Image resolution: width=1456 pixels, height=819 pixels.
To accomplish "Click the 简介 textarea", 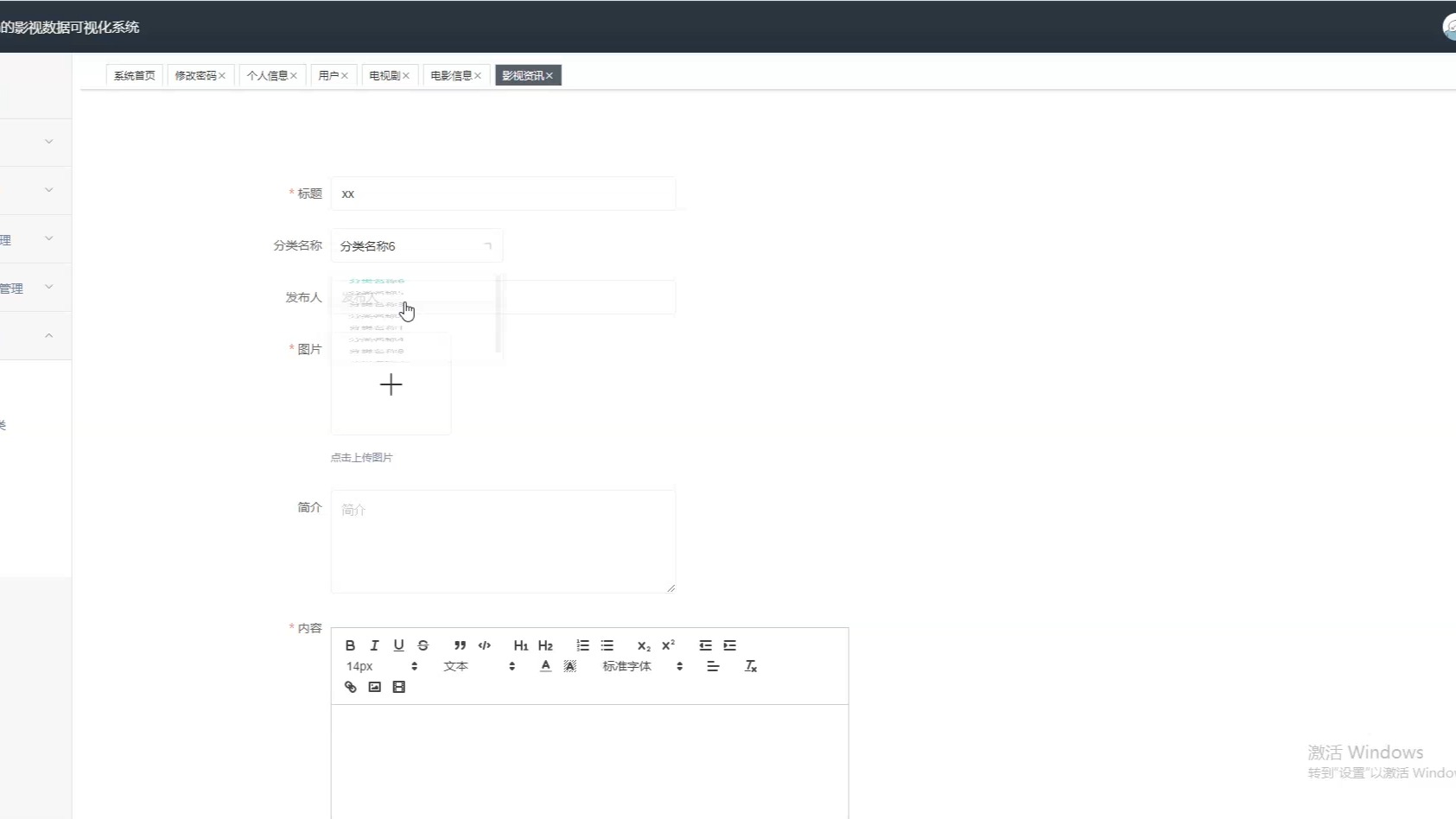I will (x=503, y=542).
